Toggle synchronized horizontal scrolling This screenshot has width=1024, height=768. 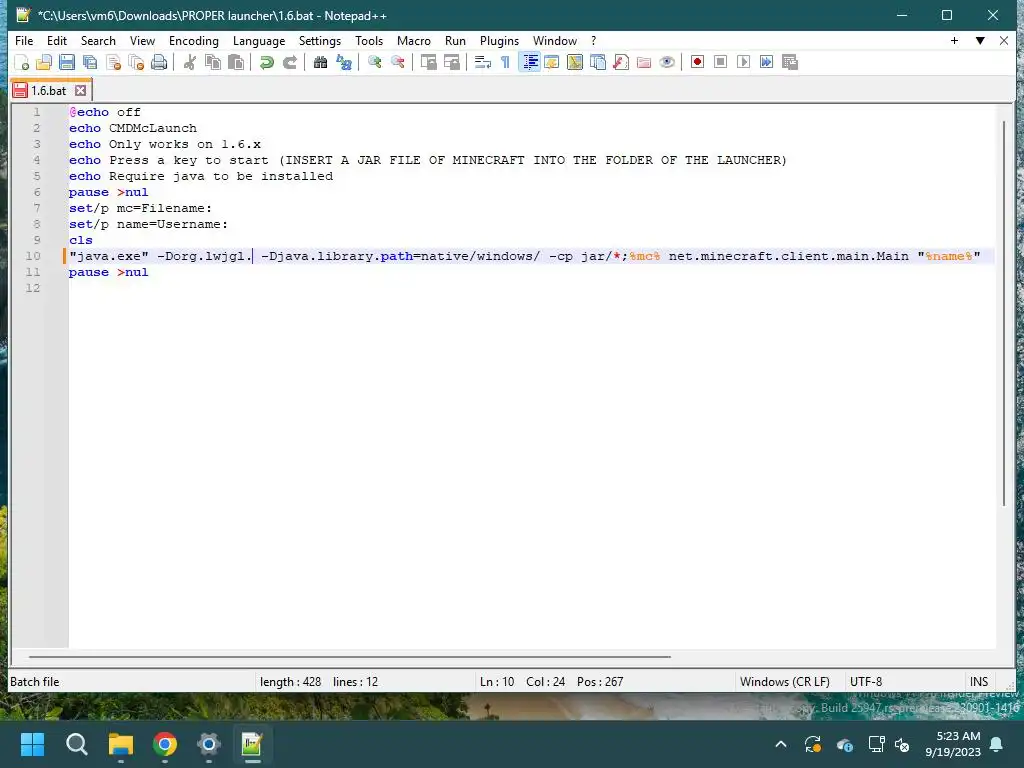[451, 62]
